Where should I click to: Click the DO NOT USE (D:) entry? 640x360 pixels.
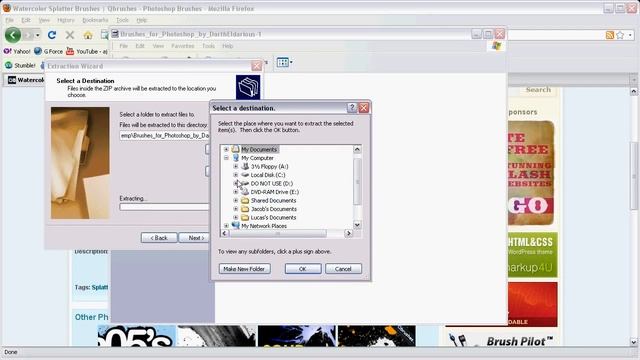coord(271,183)
